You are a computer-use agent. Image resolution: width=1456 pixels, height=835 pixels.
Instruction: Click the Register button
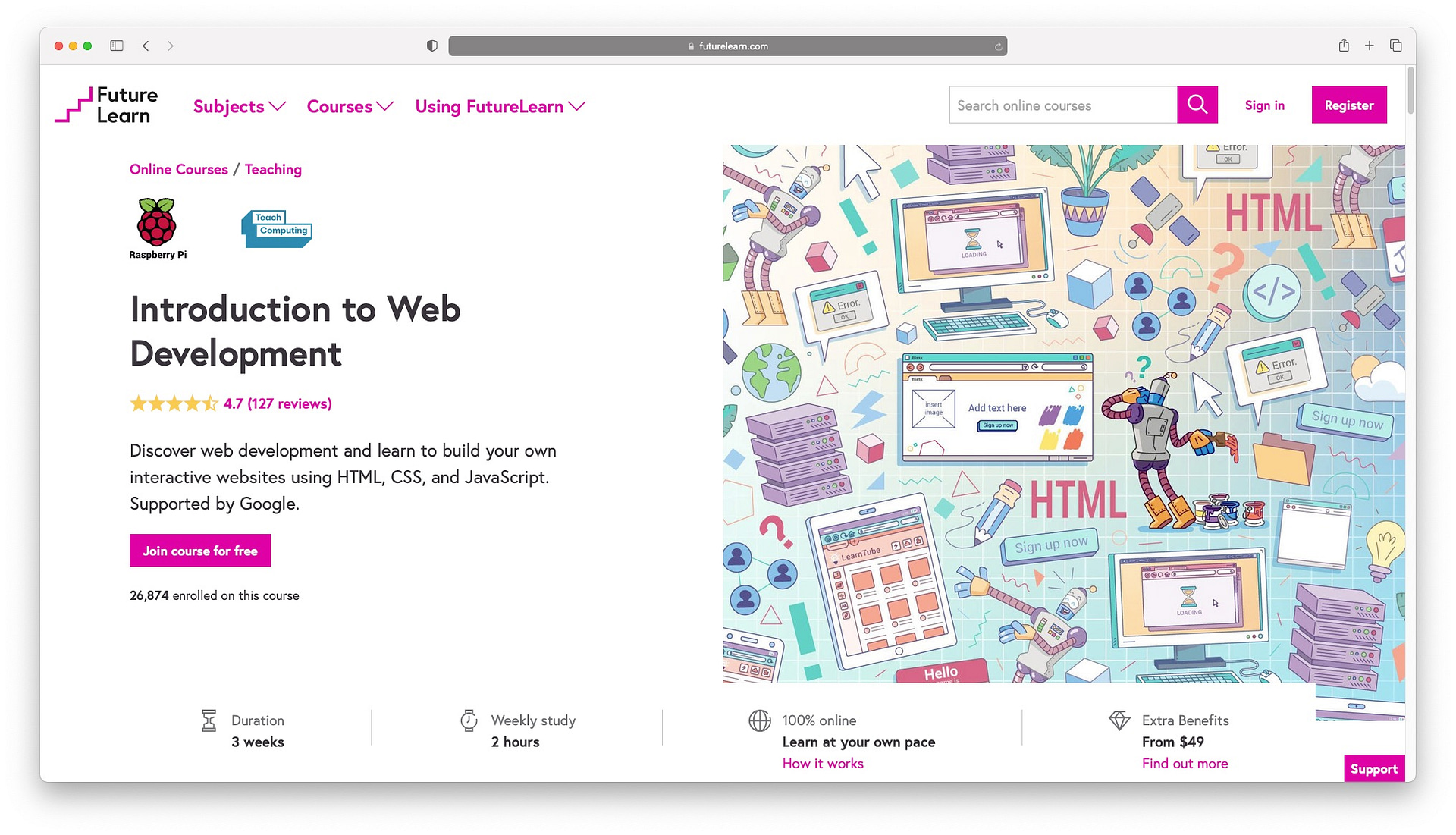coord(1349,105)
